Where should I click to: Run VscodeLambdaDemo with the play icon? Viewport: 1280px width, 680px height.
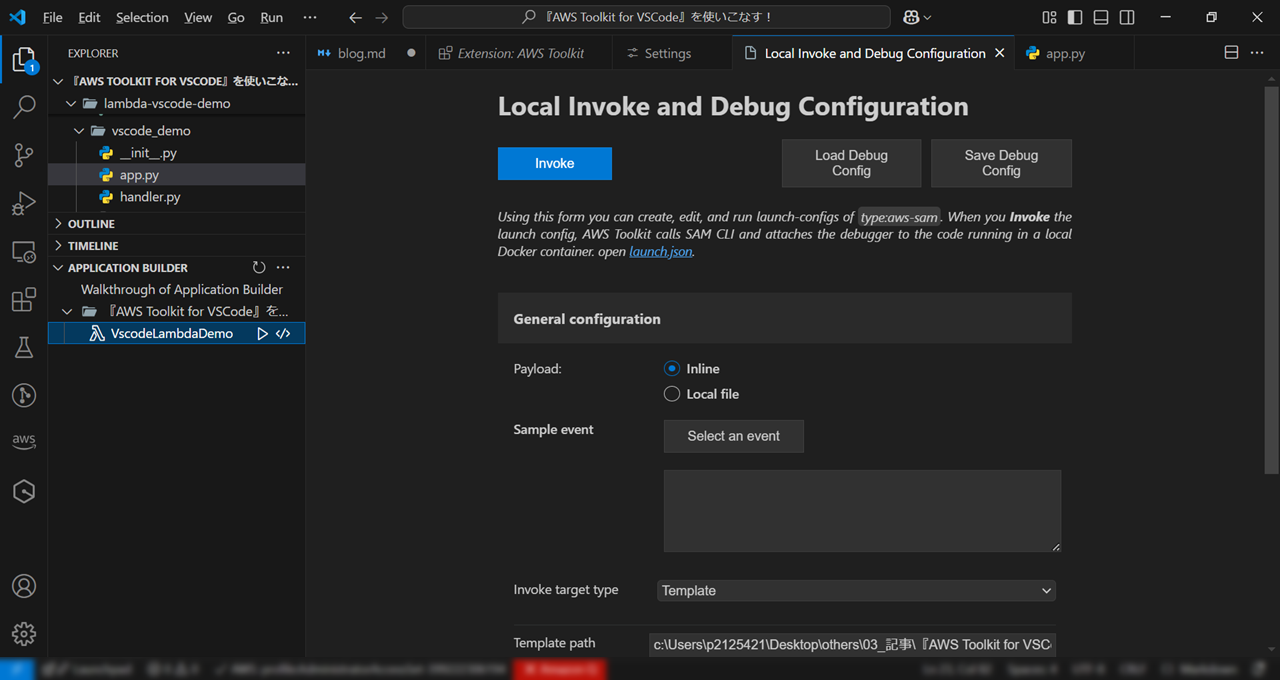coord(263,333)
